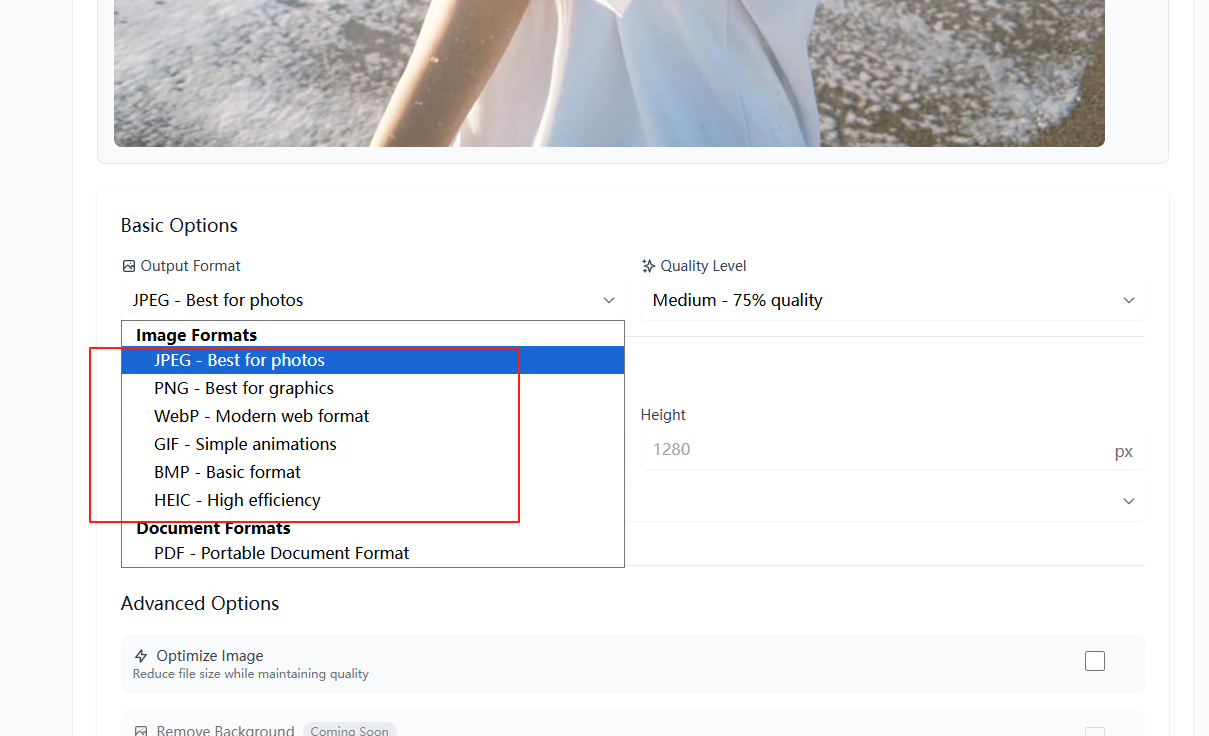Click the Height input field
Image resolution: width=1209 pixels, height=736 pixels.
point(892,450)
